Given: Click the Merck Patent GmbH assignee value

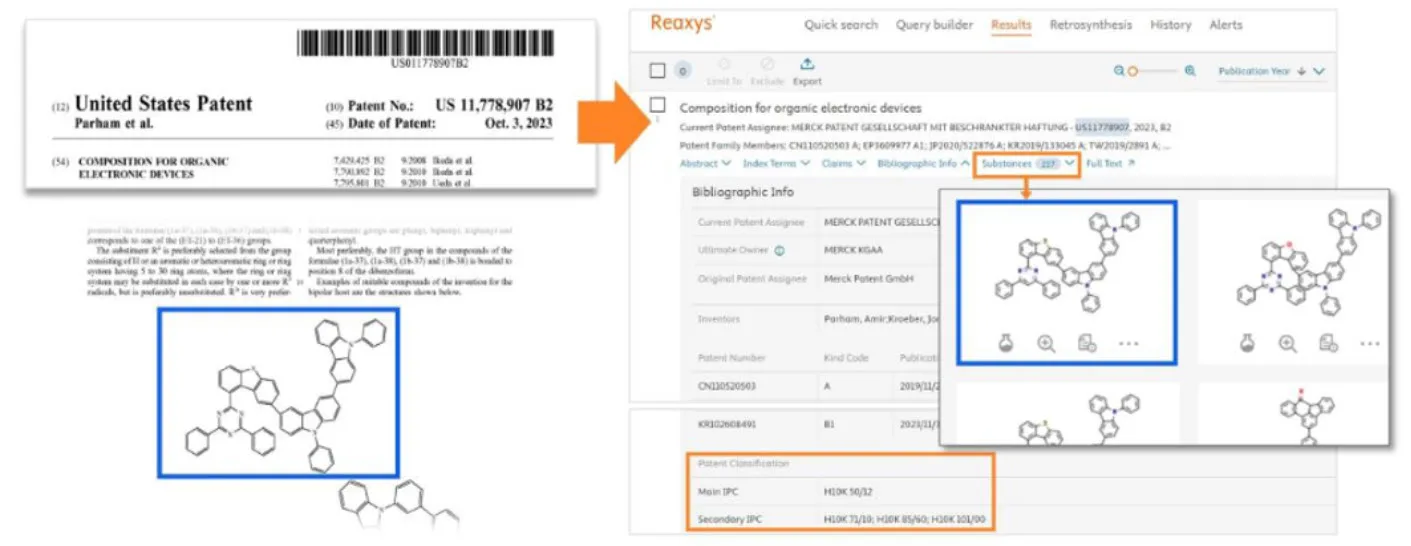Looking at the screenshot, I should [x=869, y=279].
